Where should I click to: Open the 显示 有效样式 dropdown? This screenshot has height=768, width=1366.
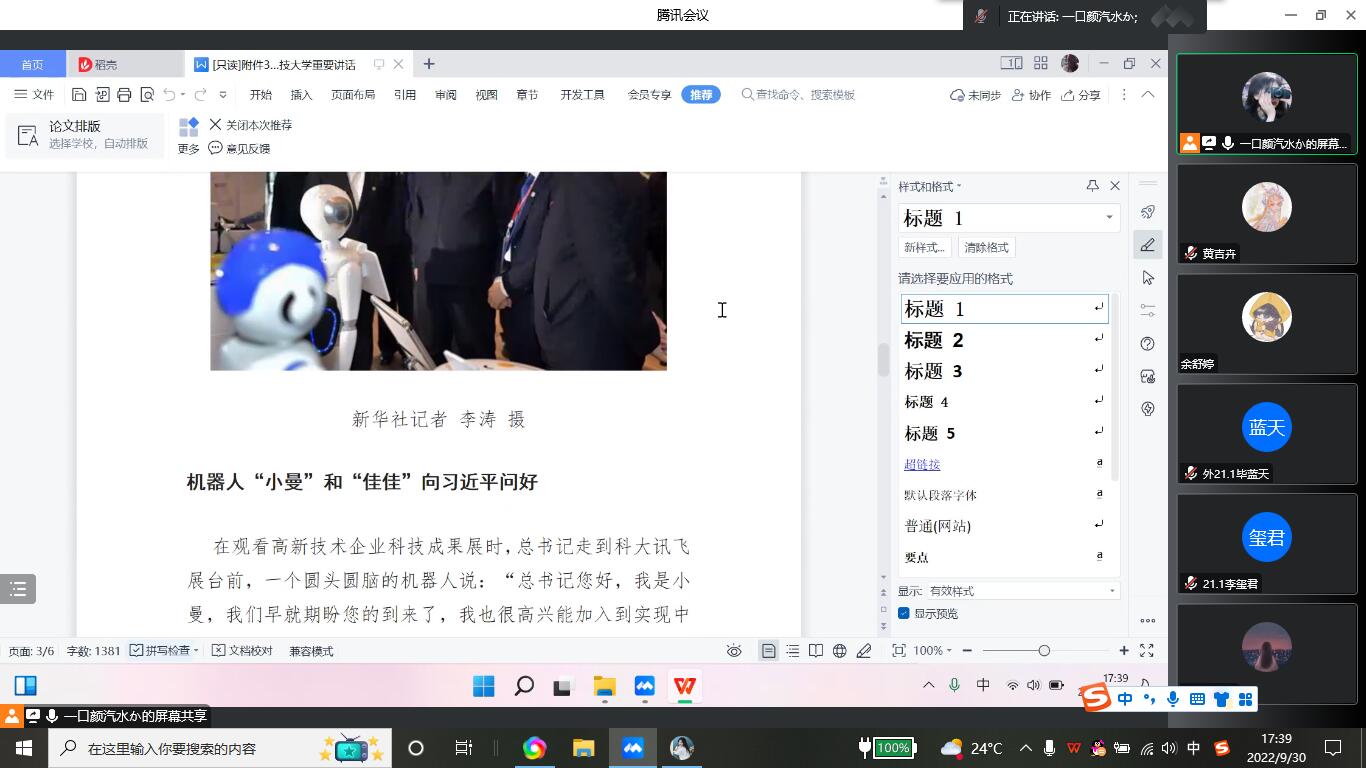click(x=1022, y=591)
